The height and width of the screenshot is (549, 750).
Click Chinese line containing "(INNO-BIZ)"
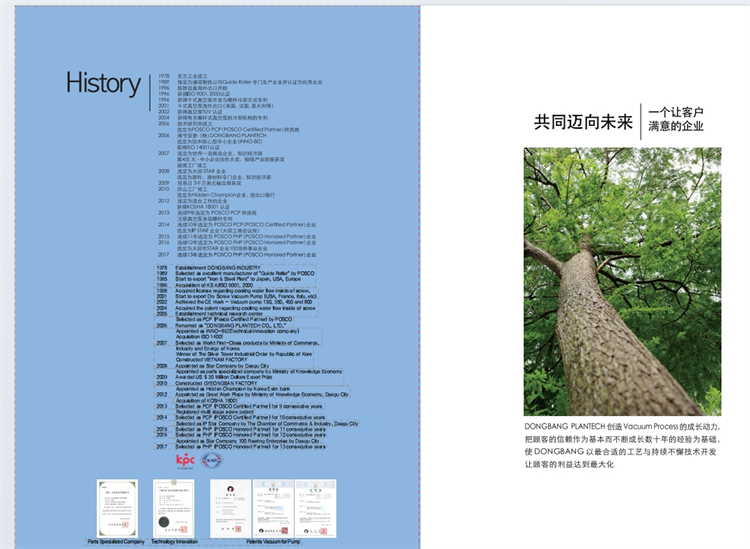click(x=220, y=142)
